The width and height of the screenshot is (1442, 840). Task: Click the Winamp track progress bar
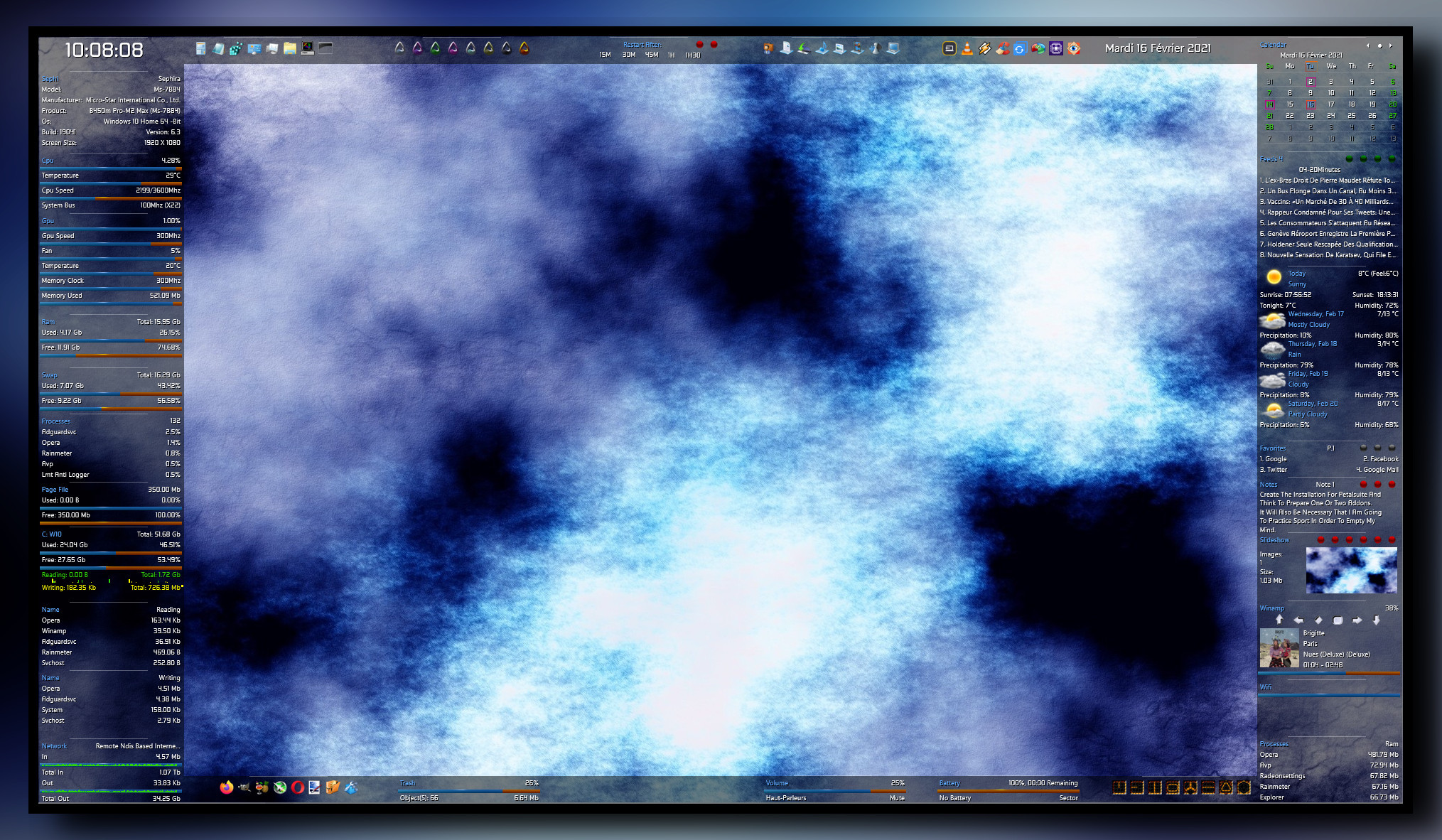pyautogui.click(x=1329, y=672)
